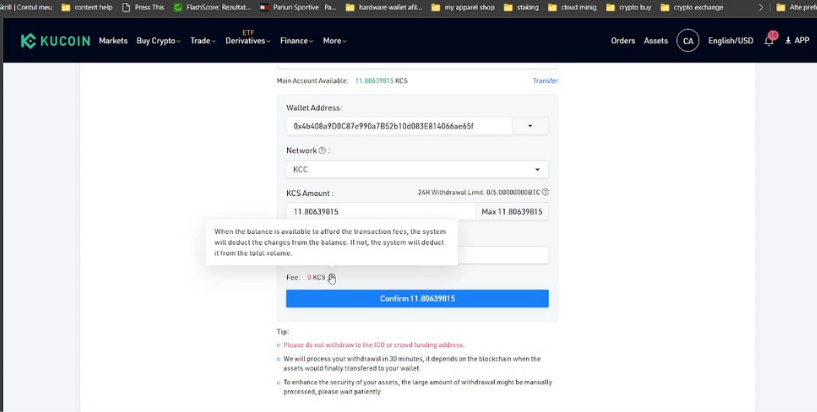
Task: Click the Confirm 11.80639815 button
Action: coord(417,298)
